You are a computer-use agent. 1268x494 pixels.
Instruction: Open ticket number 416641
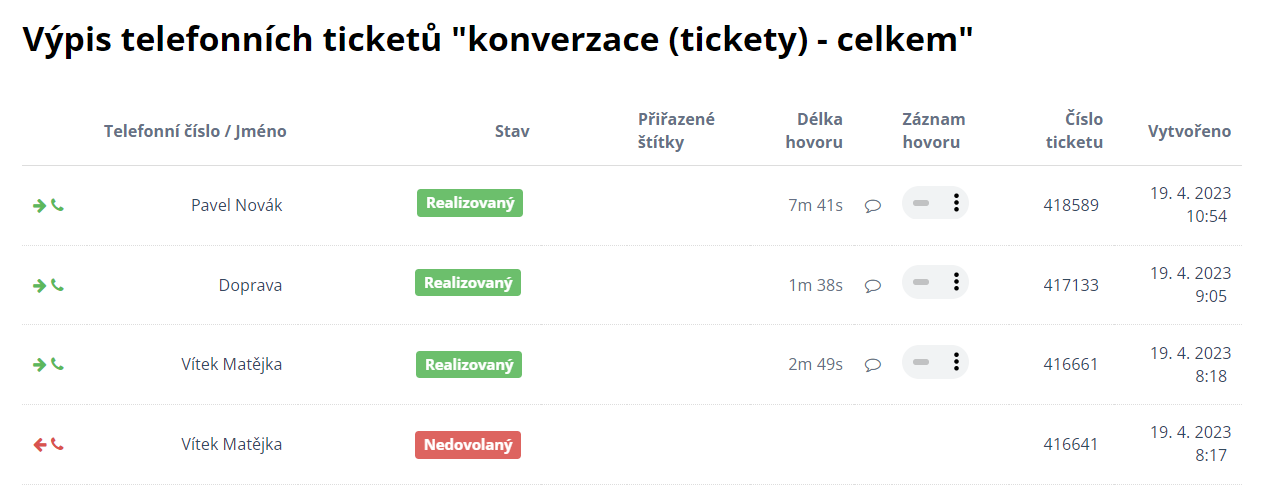click(1070, 444)
